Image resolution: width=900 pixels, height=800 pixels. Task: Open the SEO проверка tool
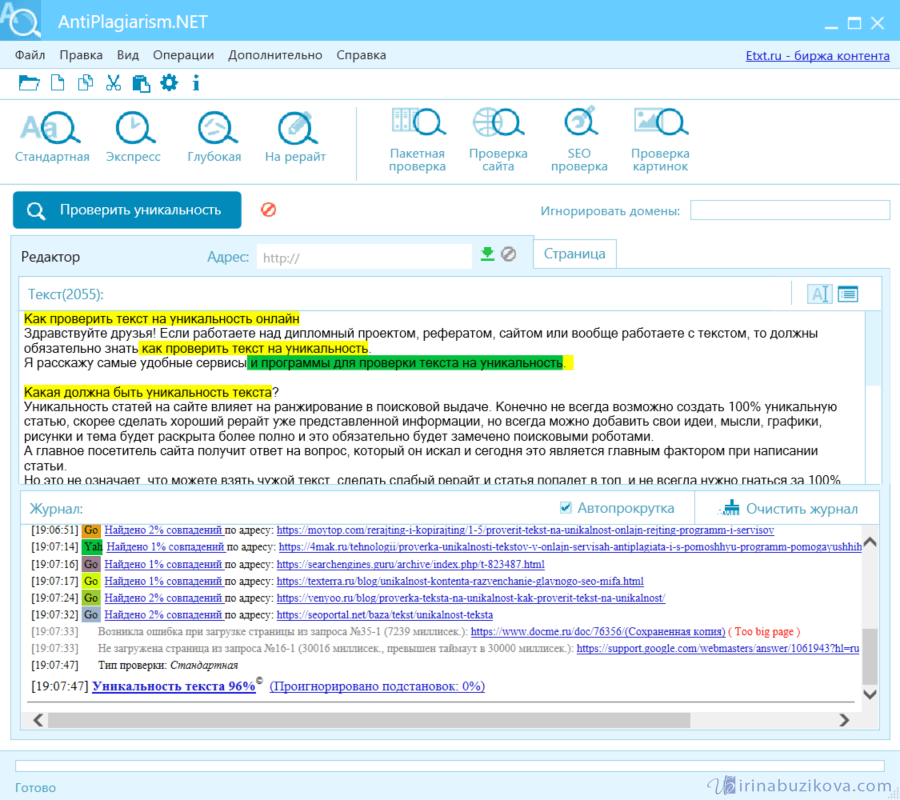579,125
